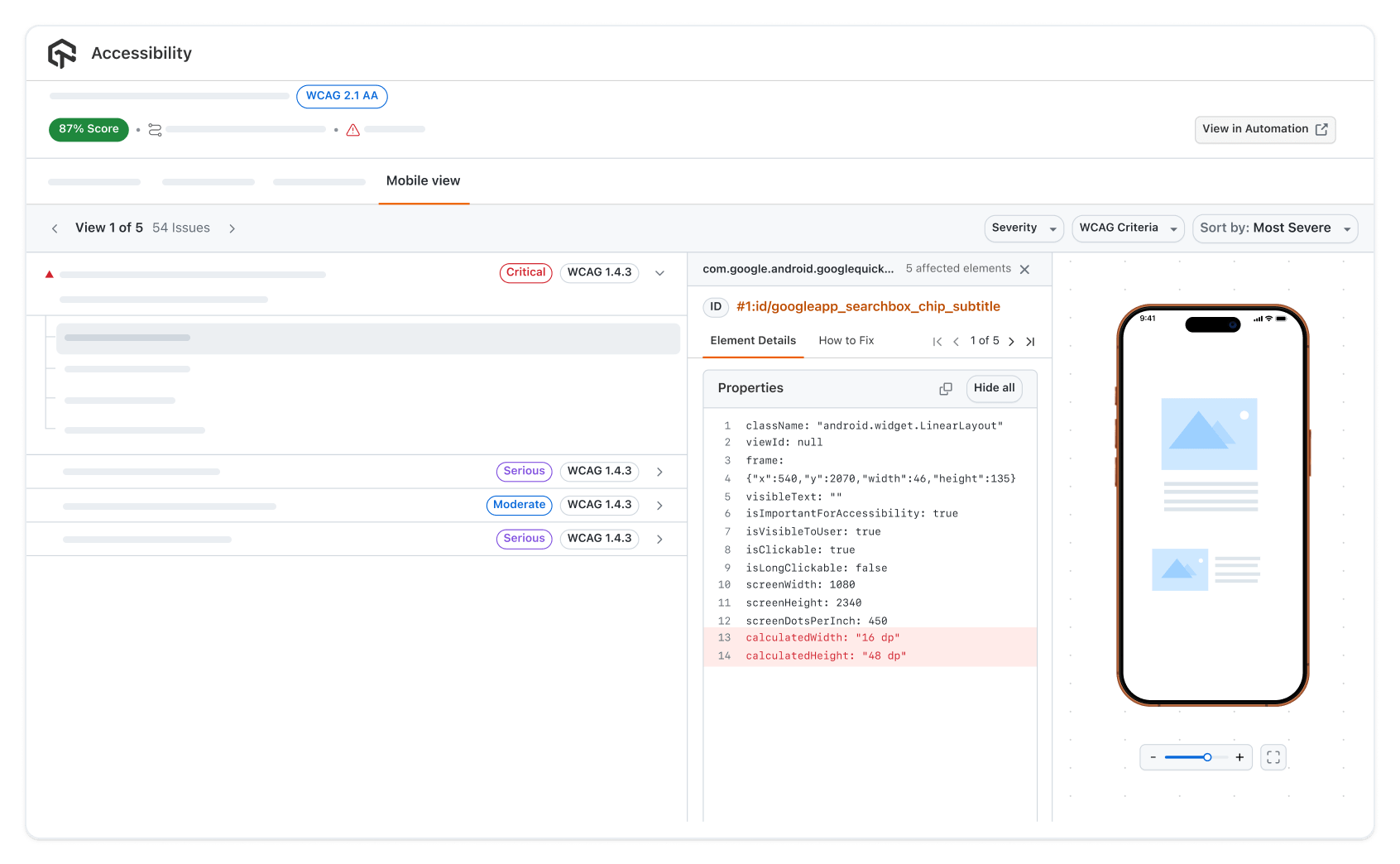Click the critical issue warning triangle
This screenshot has height=864, width=1400.
[50, 272]
